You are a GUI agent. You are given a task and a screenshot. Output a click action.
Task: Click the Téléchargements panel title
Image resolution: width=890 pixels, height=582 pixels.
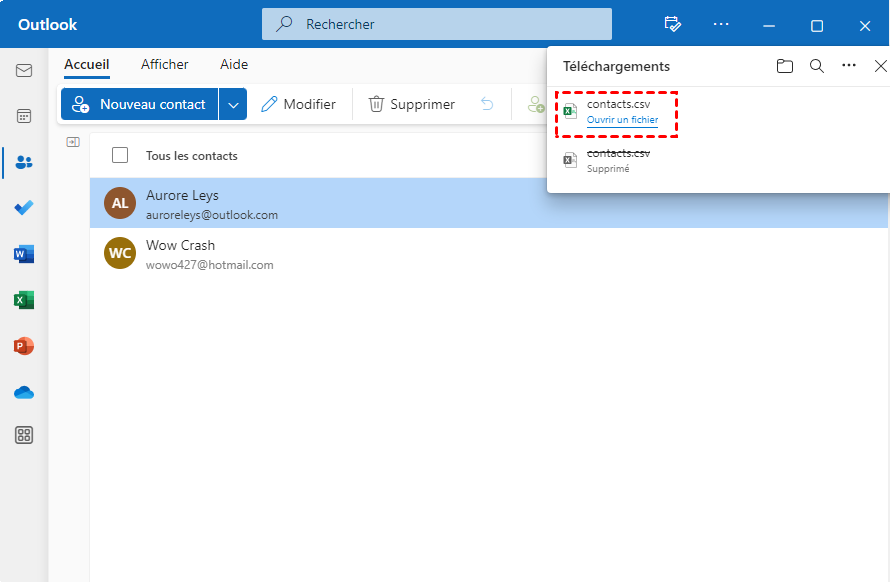616,66
